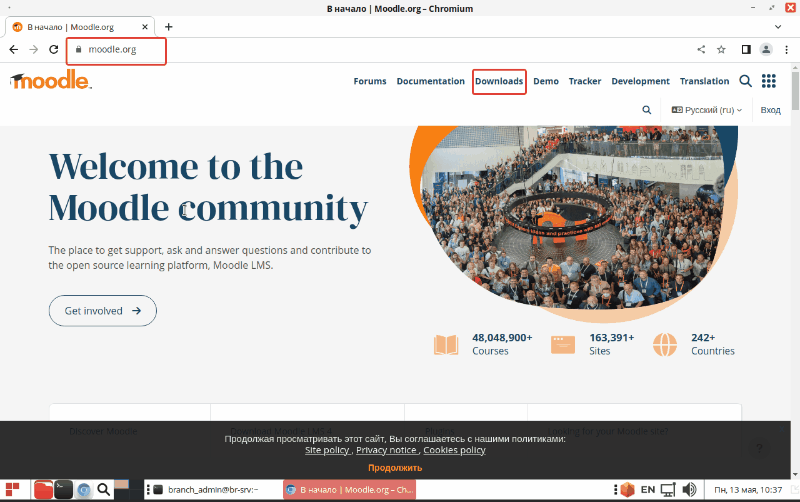Open the Русский (ru) language dropdown
Viewport: 800px width, 502px height.
[707, 110]
